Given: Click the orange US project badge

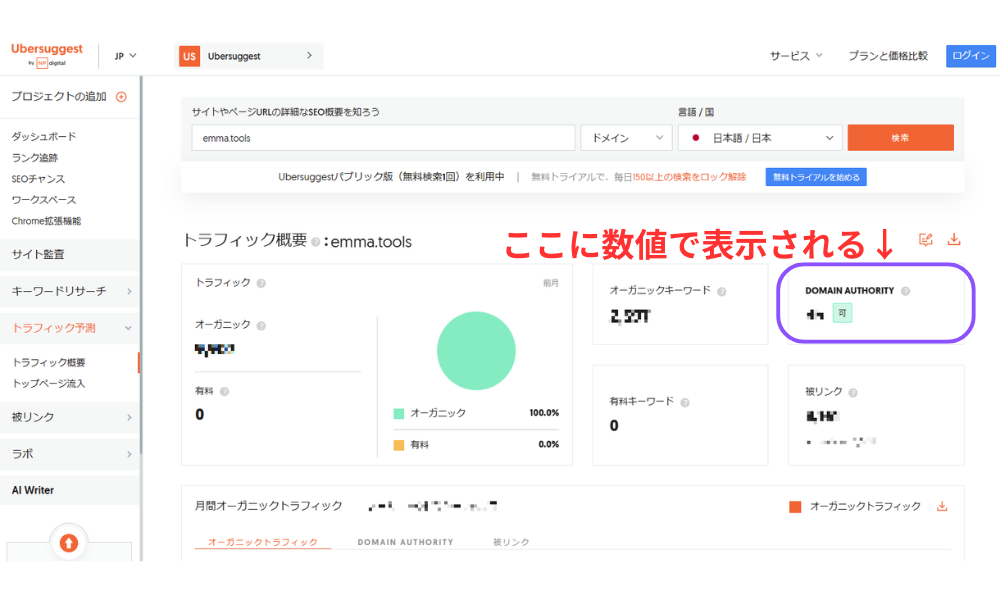Looking at the screenshot, I should tap(189, 56).
